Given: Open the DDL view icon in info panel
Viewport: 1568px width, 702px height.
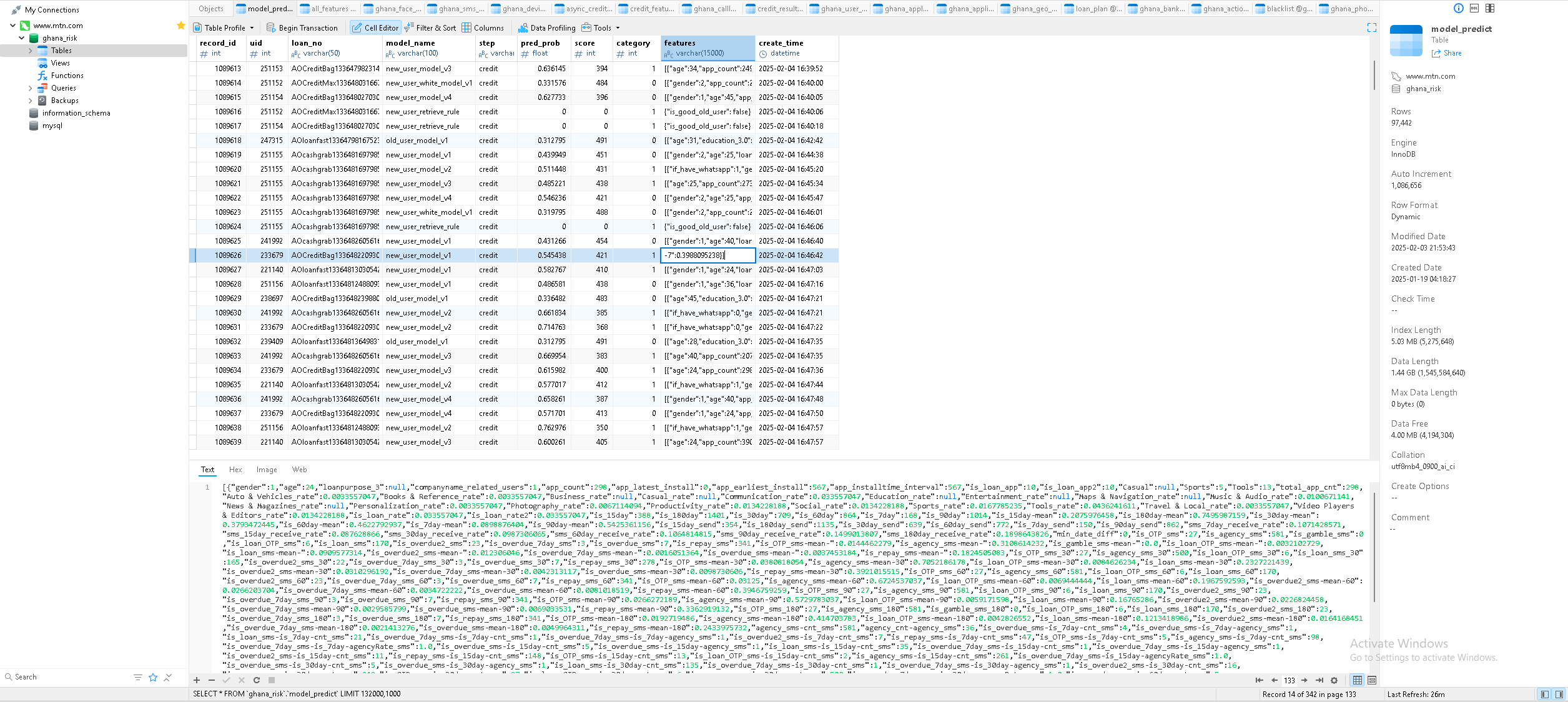Looking at the screenshot, I should pos(1474,8).
